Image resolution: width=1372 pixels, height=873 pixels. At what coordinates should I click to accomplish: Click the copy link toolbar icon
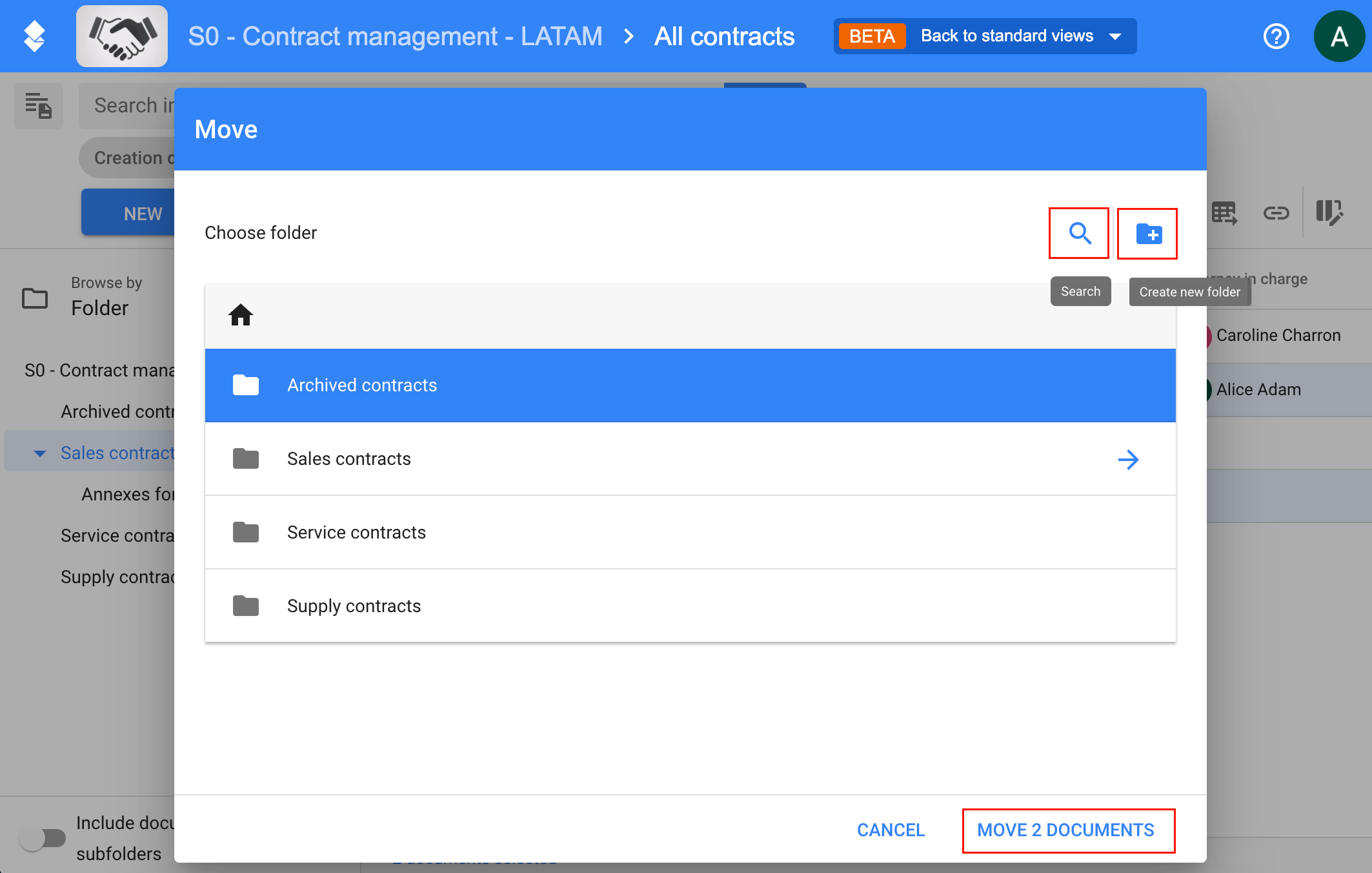(x=1276, y=212)
